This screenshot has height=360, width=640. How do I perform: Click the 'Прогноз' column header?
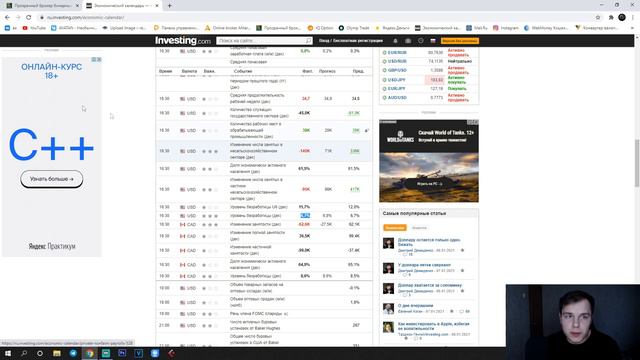click(327, 71)
